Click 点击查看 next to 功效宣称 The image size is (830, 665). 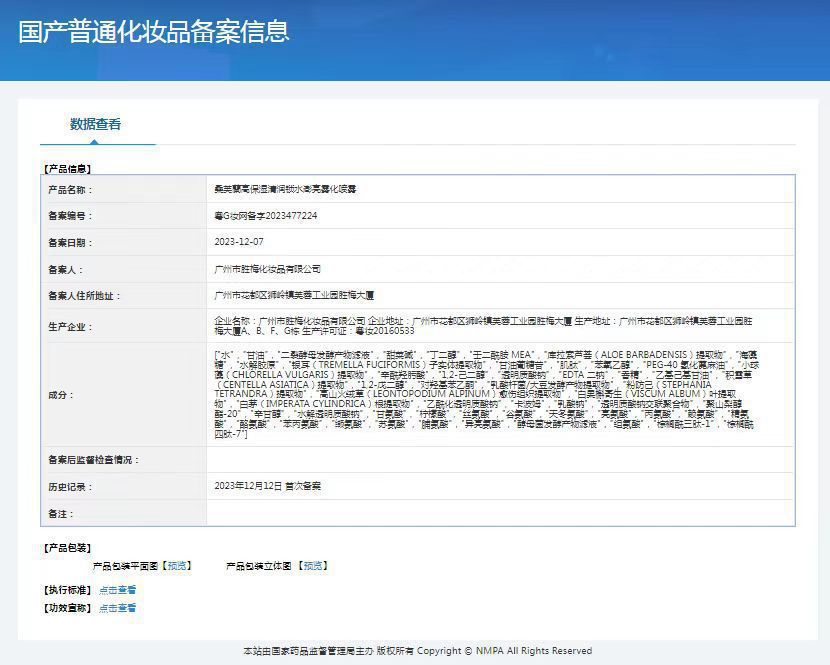pyautogui.click(x=118, y=608)
